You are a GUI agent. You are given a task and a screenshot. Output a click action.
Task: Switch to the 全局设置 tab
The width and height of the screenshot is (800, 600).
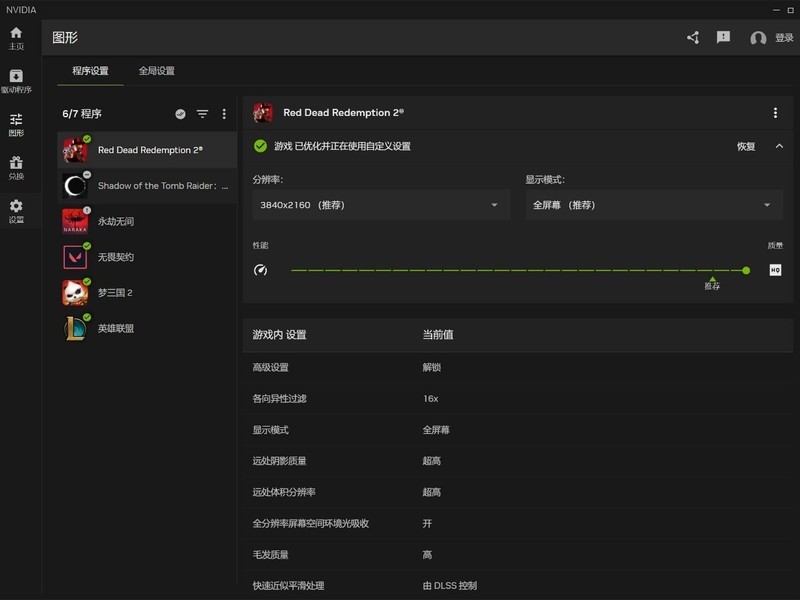(x=157, y=71)
